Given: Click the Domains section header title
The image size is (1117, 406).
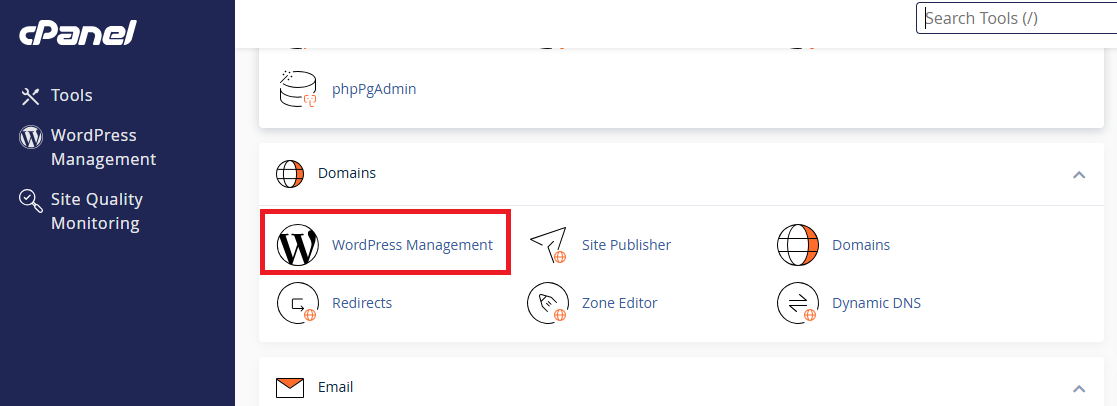Looking at the screenshot, I should [347, 173].
